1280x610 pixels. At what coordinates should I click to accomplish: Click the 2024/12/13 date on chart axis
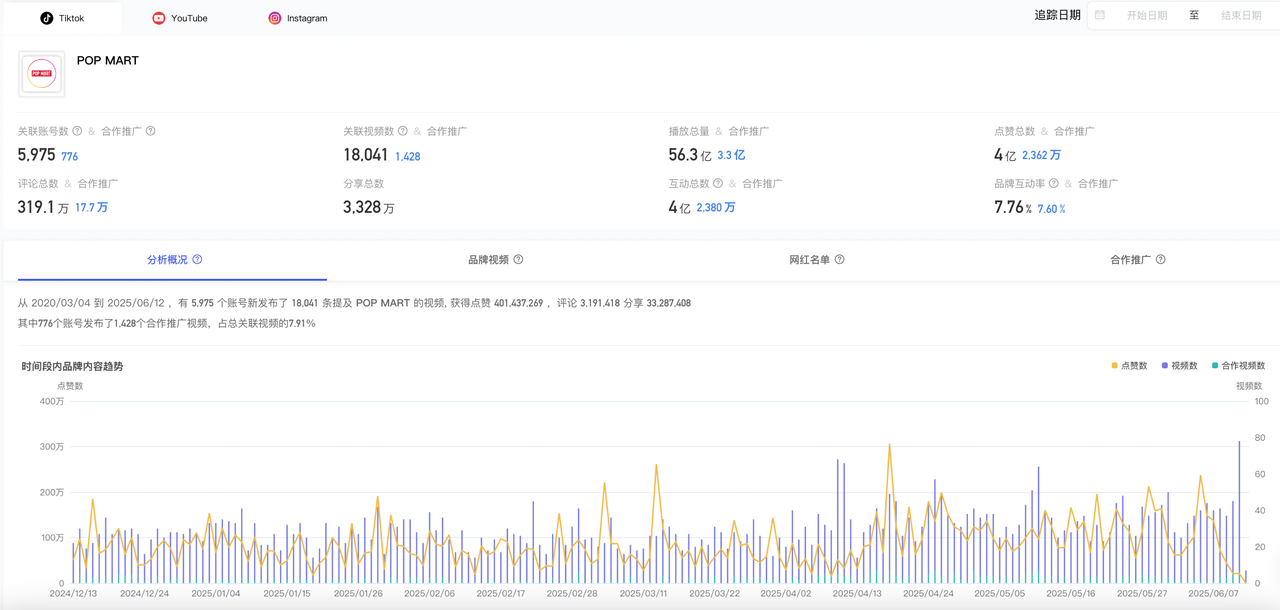(73, 593)
